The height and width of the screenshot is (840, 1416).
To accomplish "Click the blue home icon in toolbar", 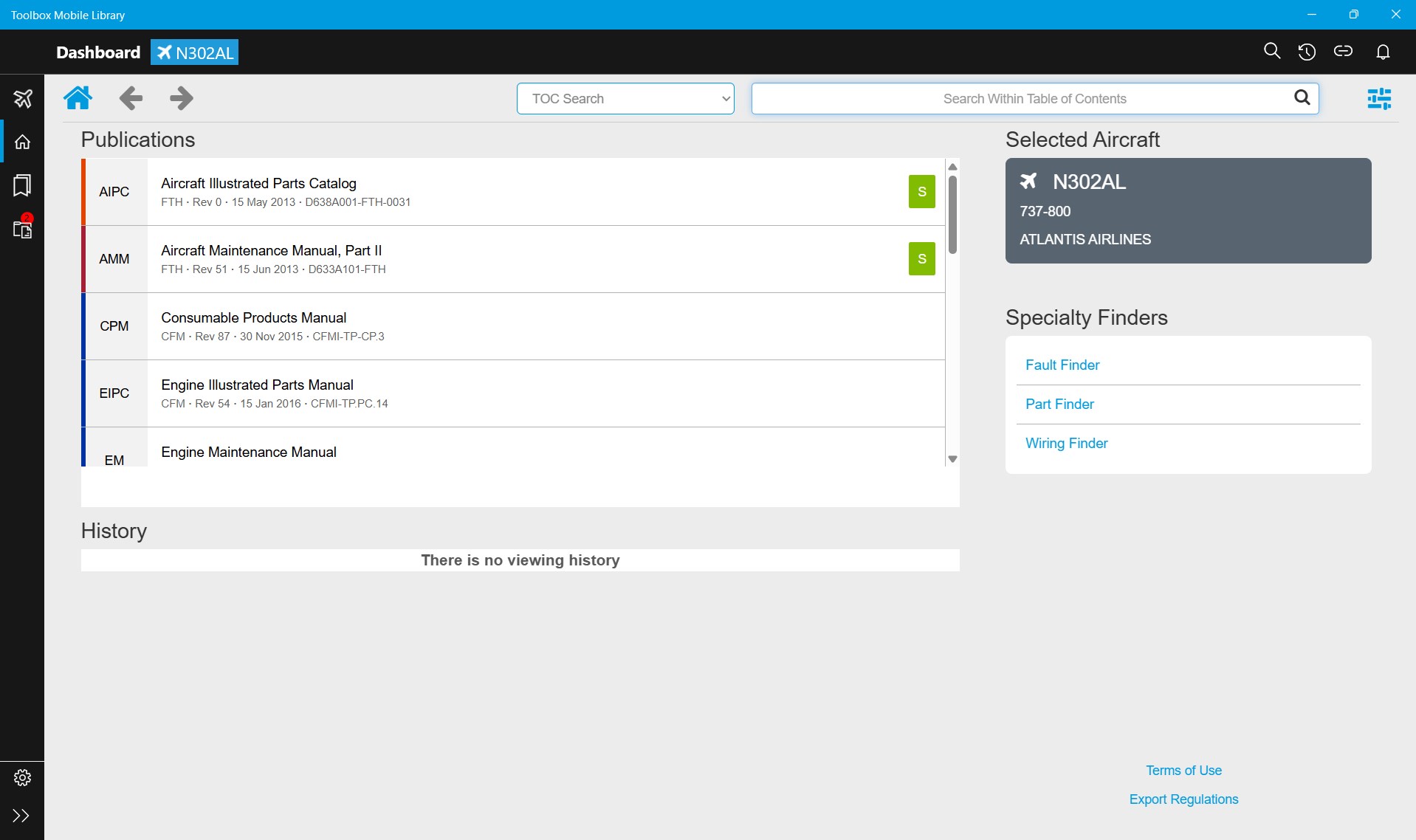I will coord(78,97).
